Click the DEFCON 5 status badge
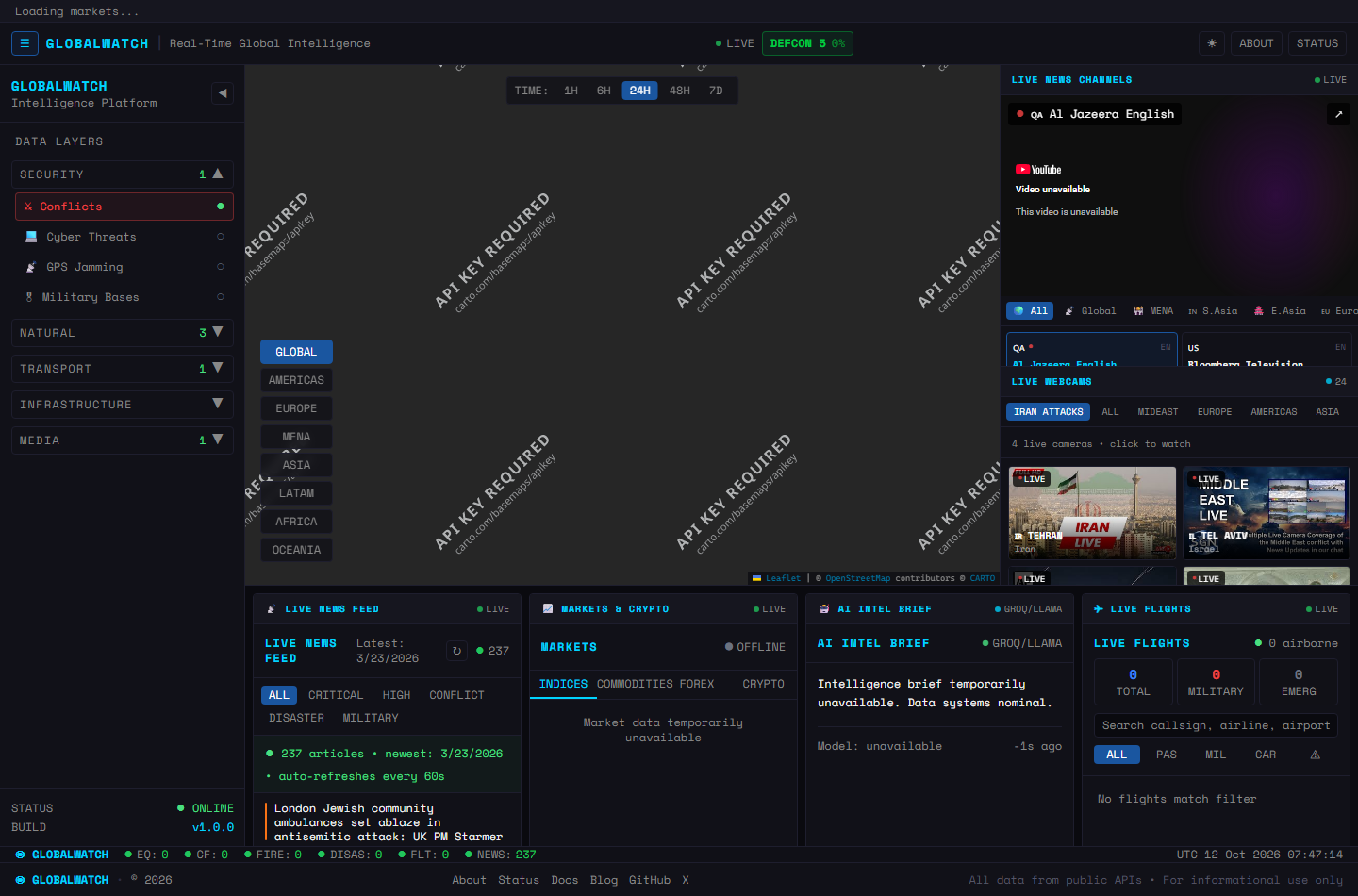 pyautogui.click(x=807, y=43)
